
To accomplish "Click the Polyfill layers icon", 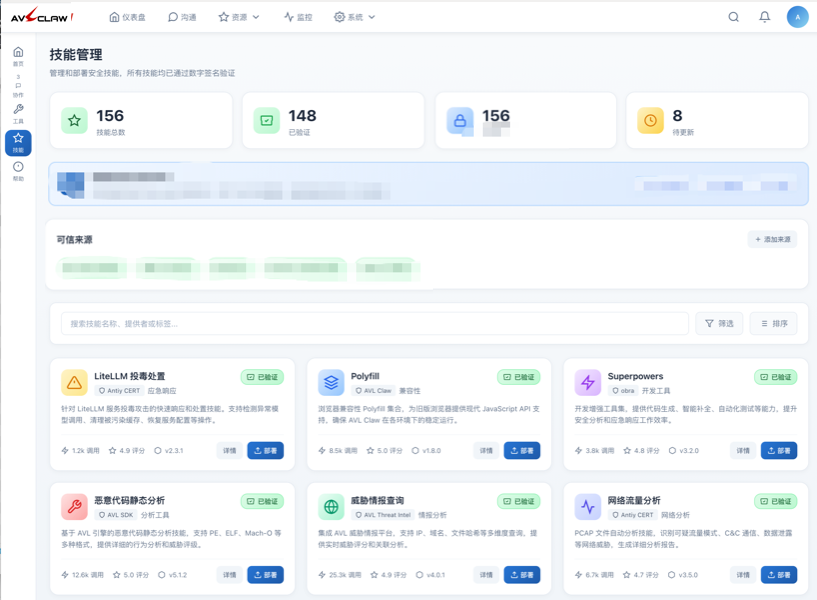I will tap(331, 383).
